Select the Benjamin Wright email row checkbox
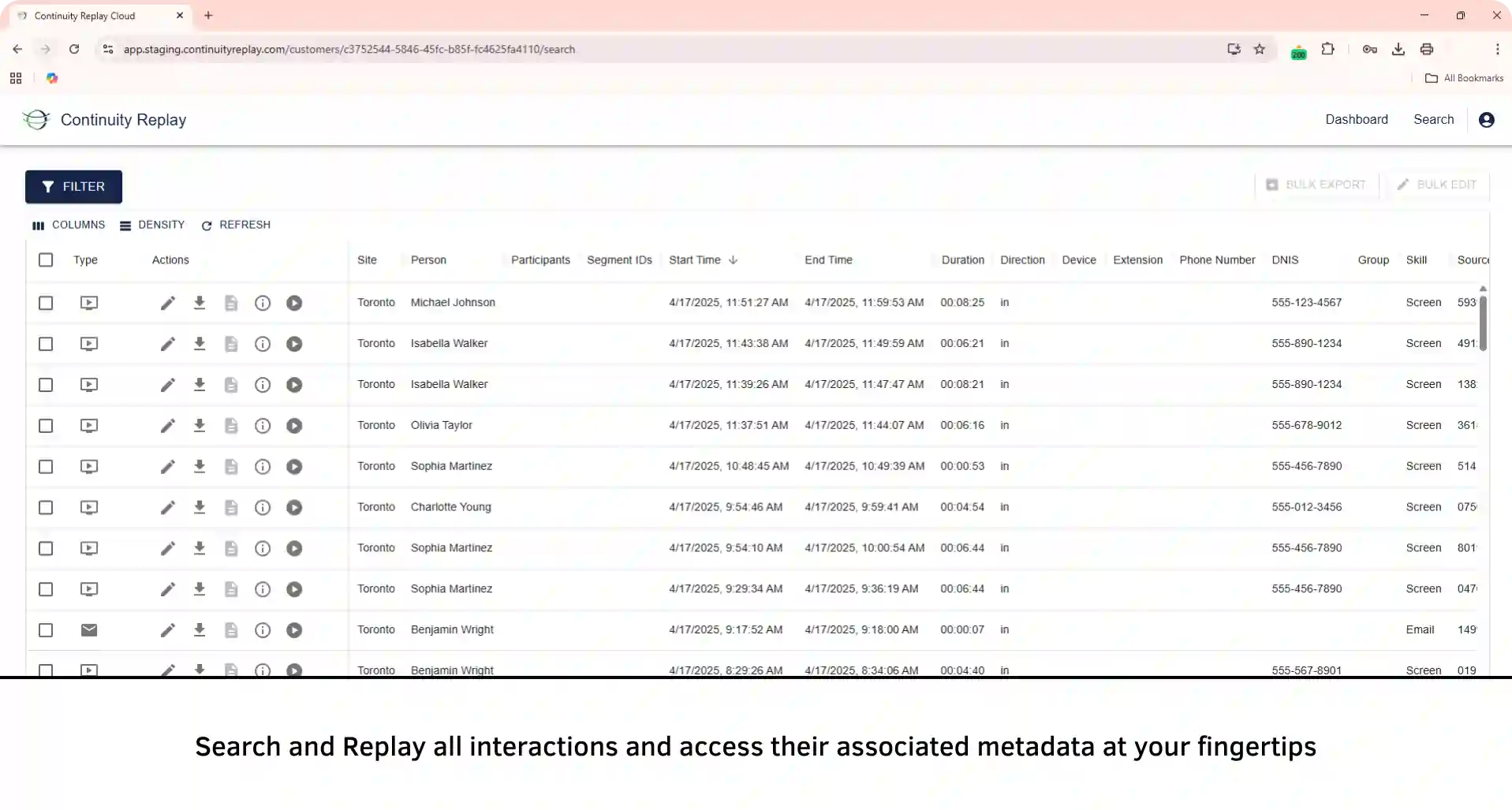1512x810 pixels. [46, 630]
